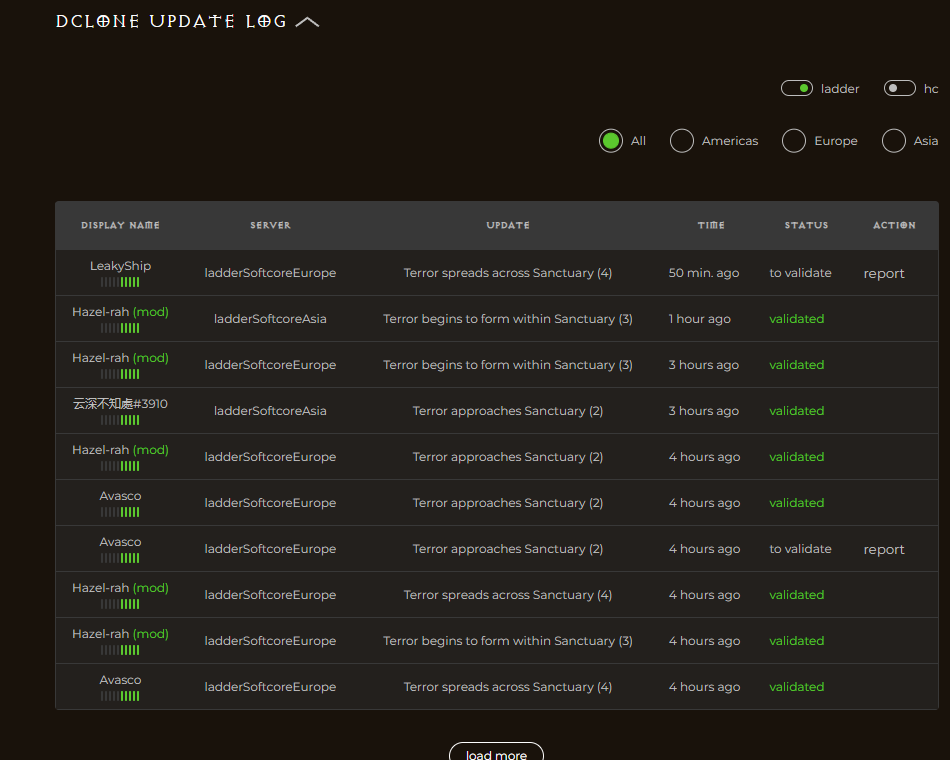Report LeakyShip's Terror spreads update
Screen dimensions: 950x760
[x=884, y=274]
